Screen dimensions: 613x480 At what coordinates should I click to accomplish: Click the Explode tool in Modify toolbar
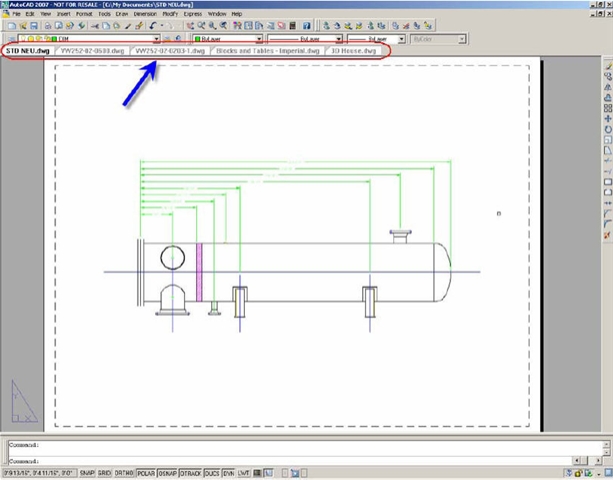pyautogui.click(x=607, y=235)
